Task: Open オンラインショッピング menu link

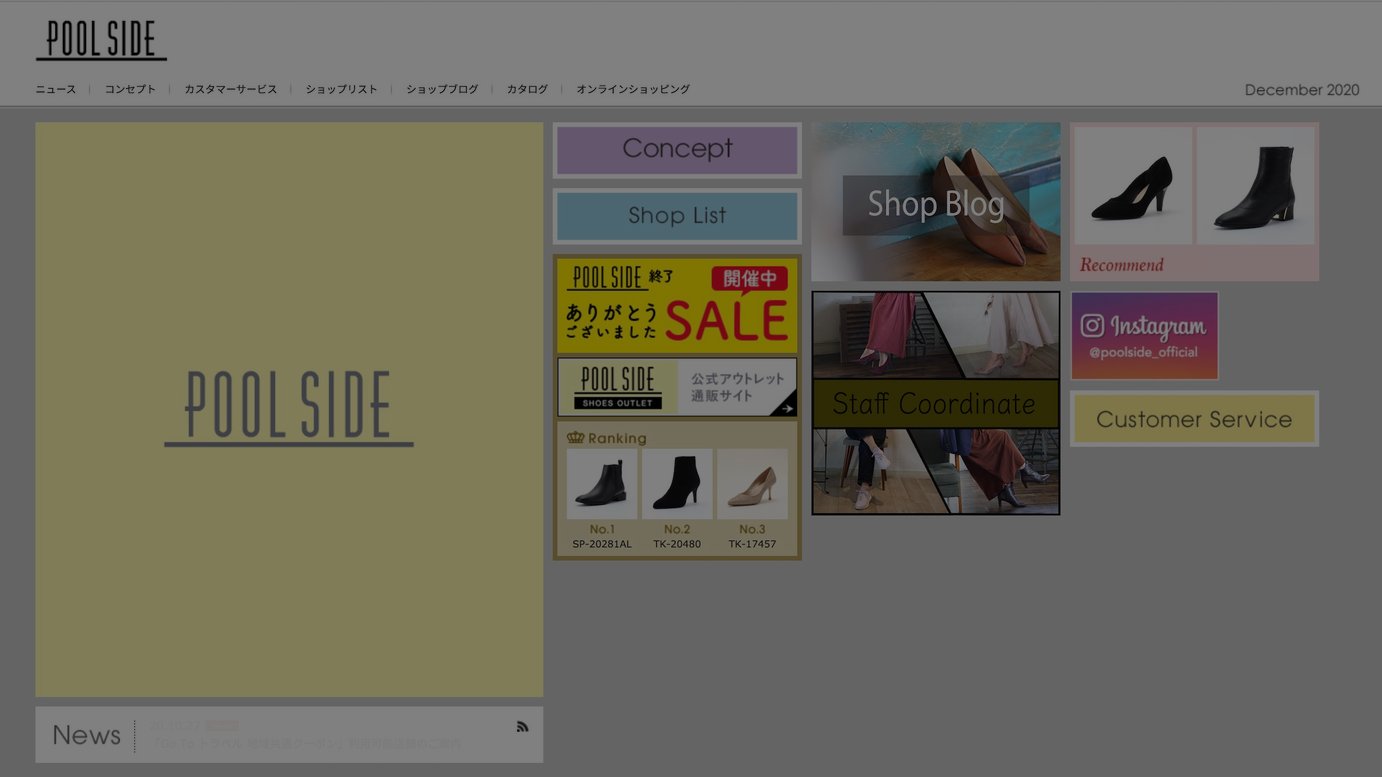Action: (x=633, y=89)
